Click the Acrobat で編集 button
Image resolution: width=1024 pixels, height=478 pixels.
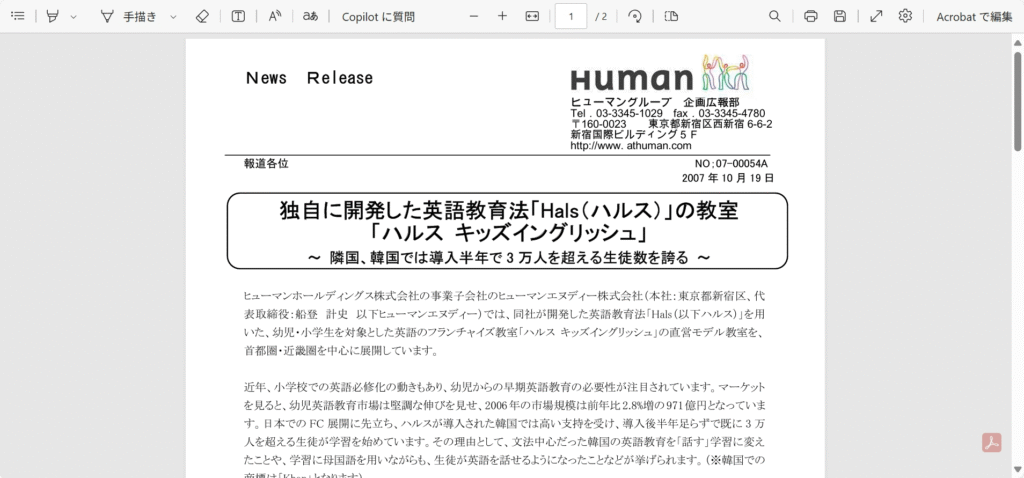[974, 16]
